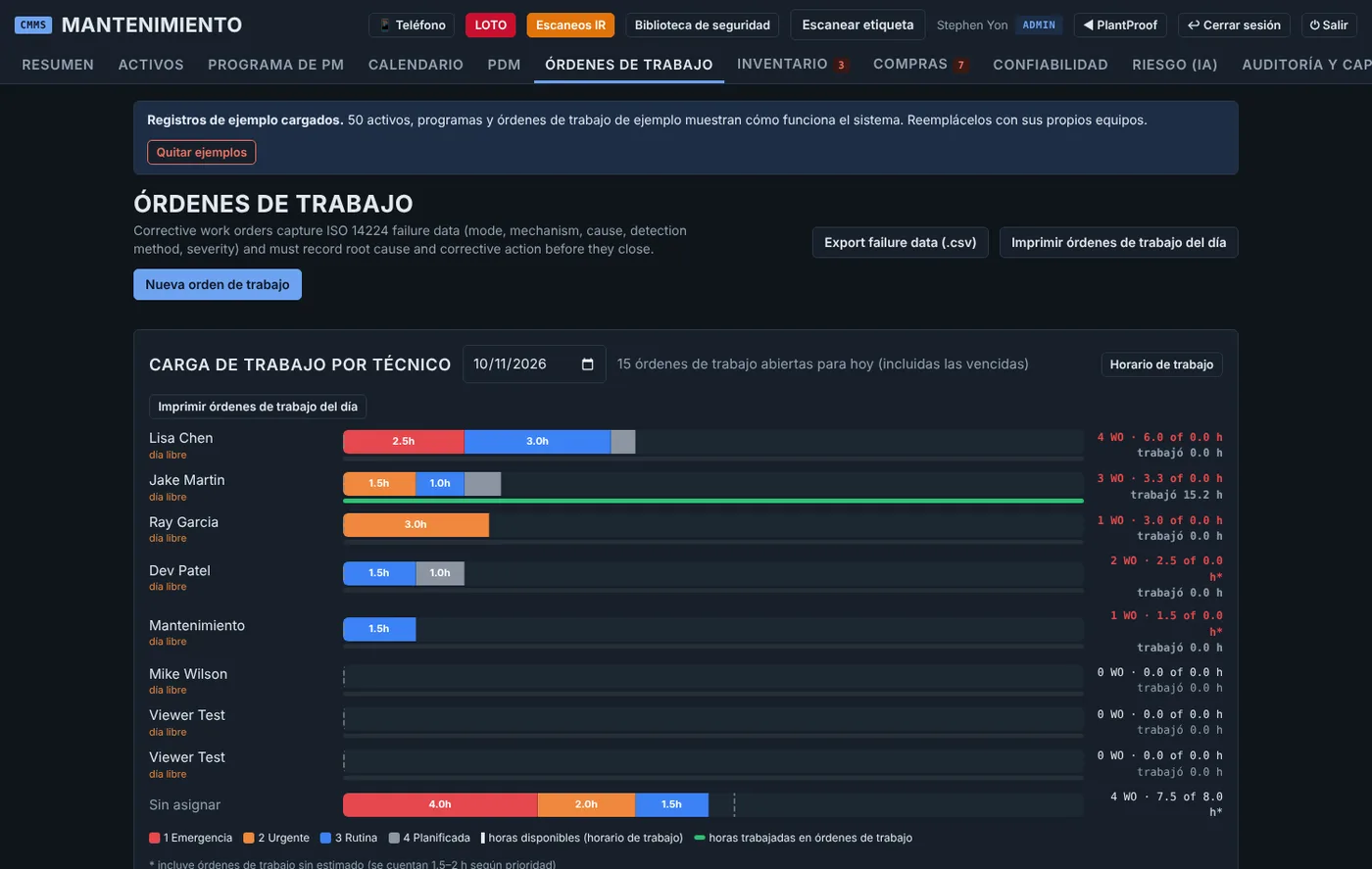Click the technician name Mike Wilson
1372x869 pixels.
click(188, 674)
